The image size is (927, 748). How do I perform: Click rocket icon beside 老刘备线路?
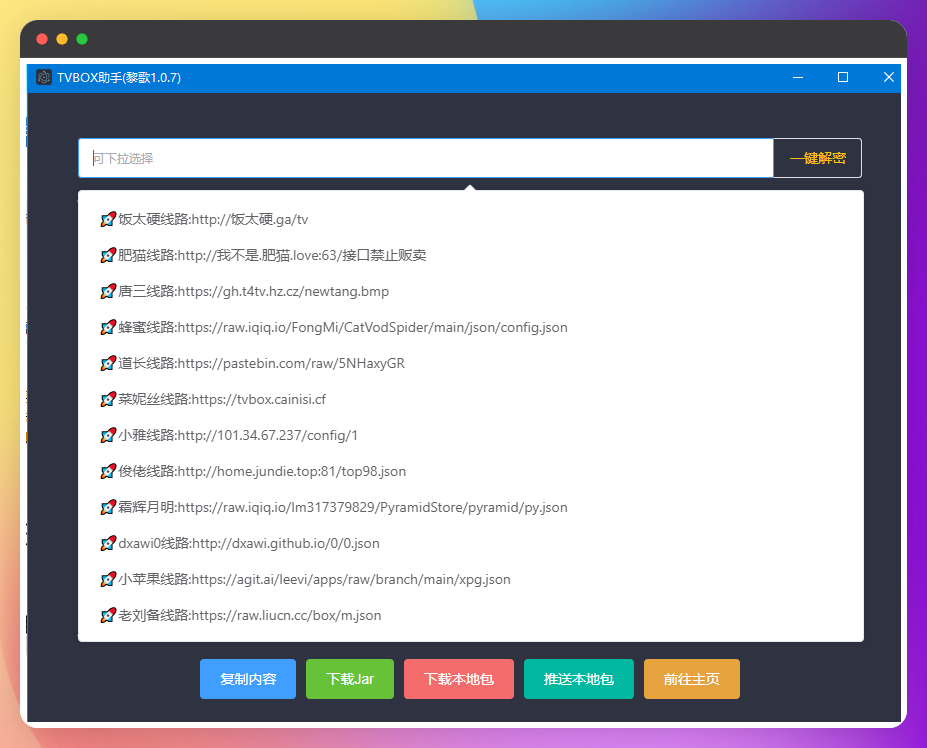[108, 616]
